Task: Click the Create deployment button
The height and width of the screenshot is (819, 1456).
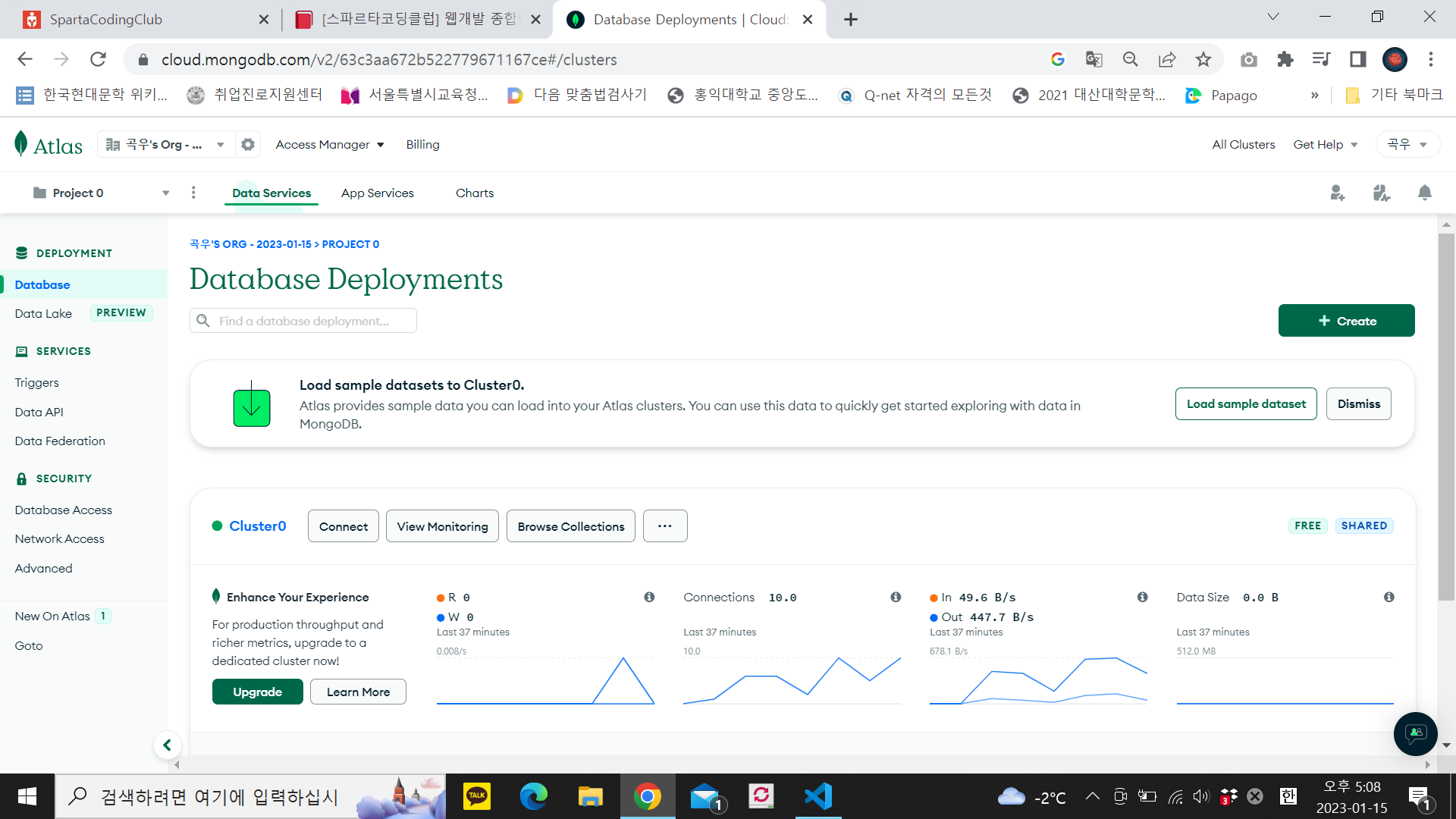Action: click(x=1346, y=320)
